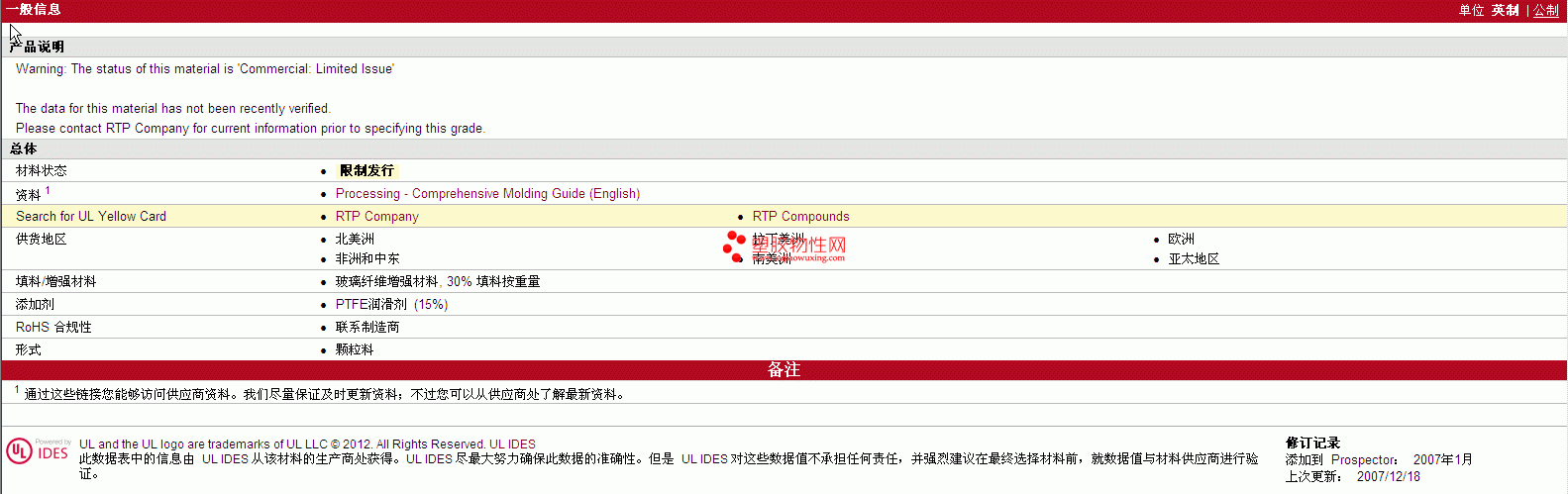Click the 产品说明 section heading
This screenshot has width=1568, height=494.
(38, 48)
